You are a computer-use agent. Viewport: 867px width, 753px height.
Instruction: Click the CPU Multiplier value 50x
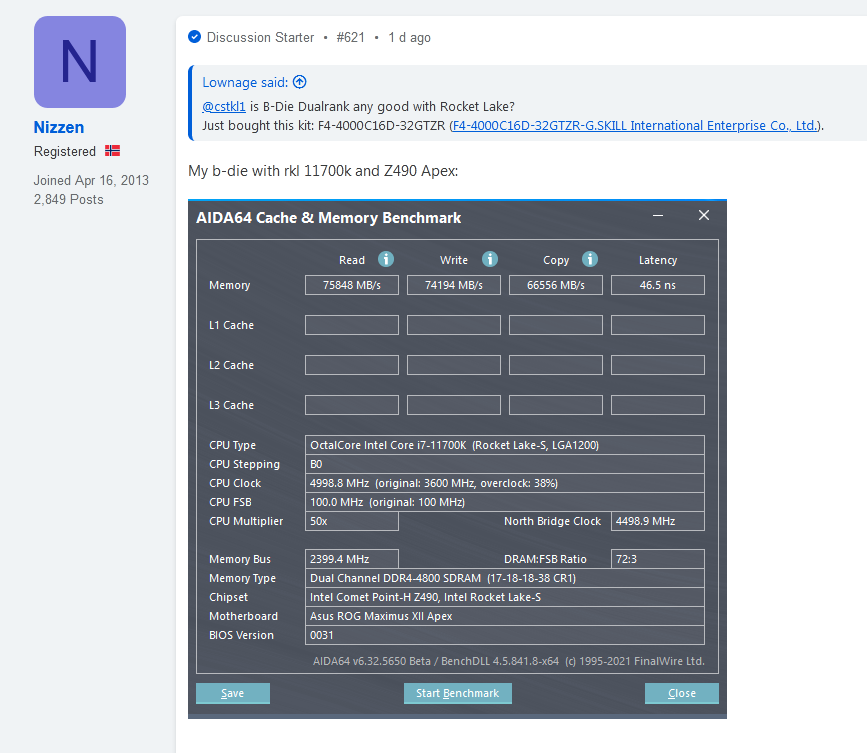tap(352, 521)
